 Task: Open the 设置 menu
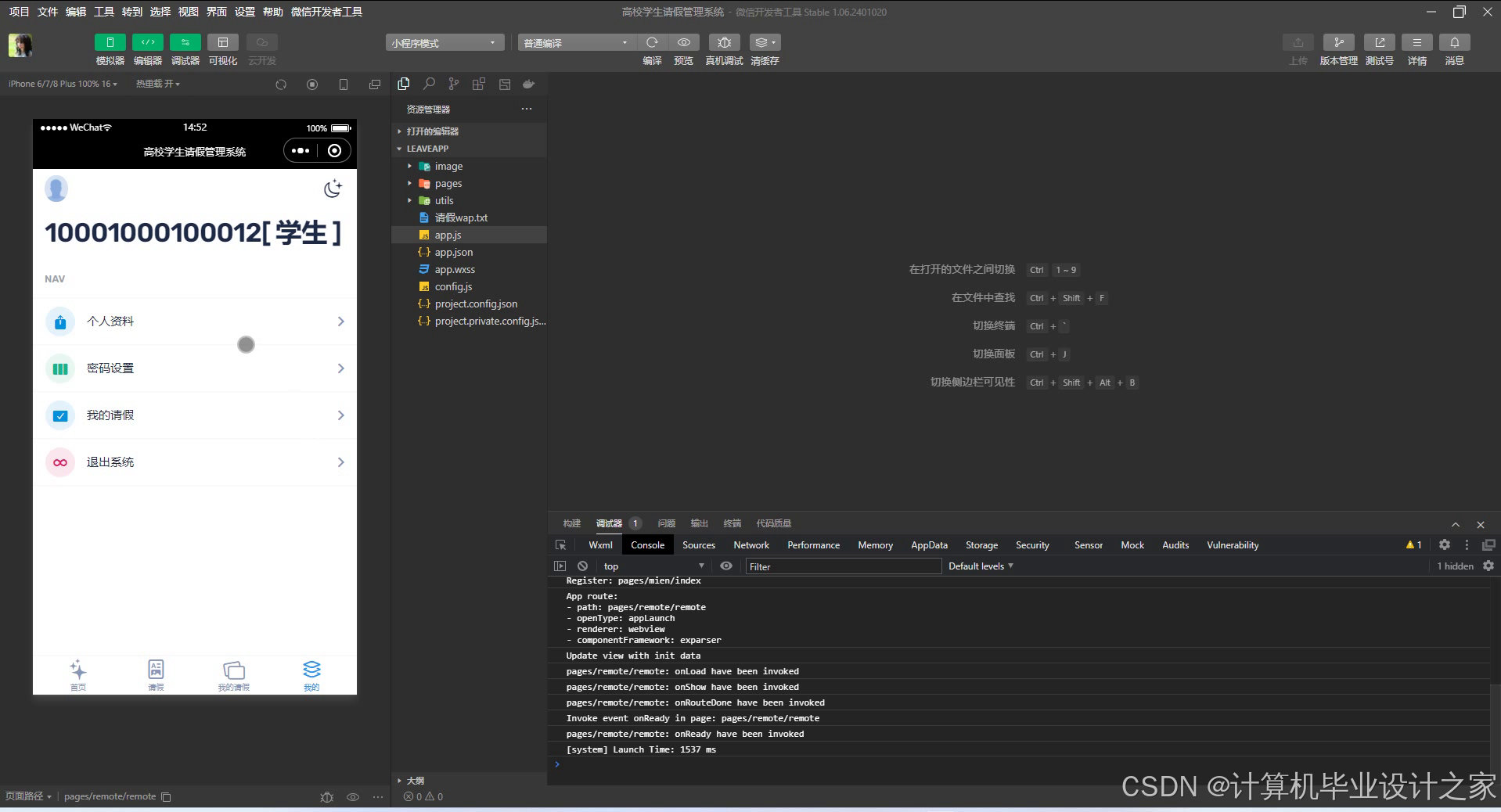click(245, 12)
